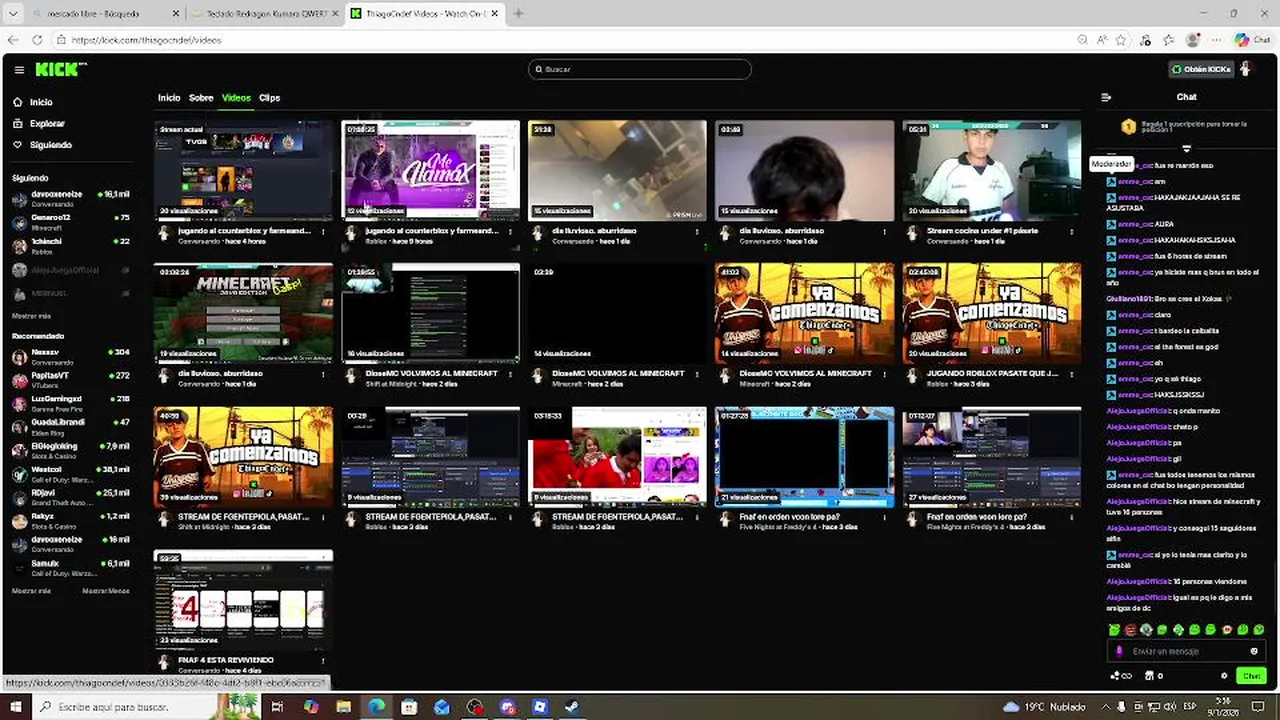The width and height of the screenshot is (1280, 720).
Task: Open the hamburger menu beside the Kick logo
Action: click(19, 70)
